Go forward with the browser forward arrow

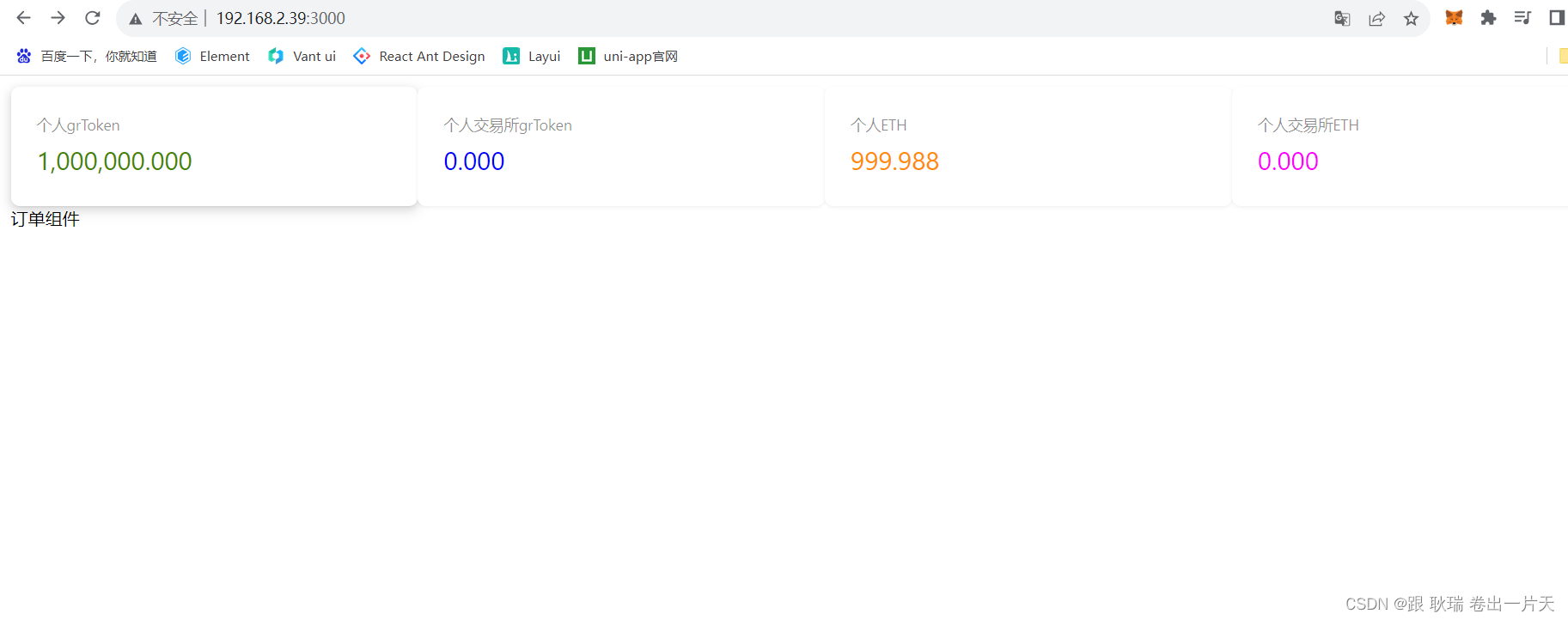tap(58, 18)
